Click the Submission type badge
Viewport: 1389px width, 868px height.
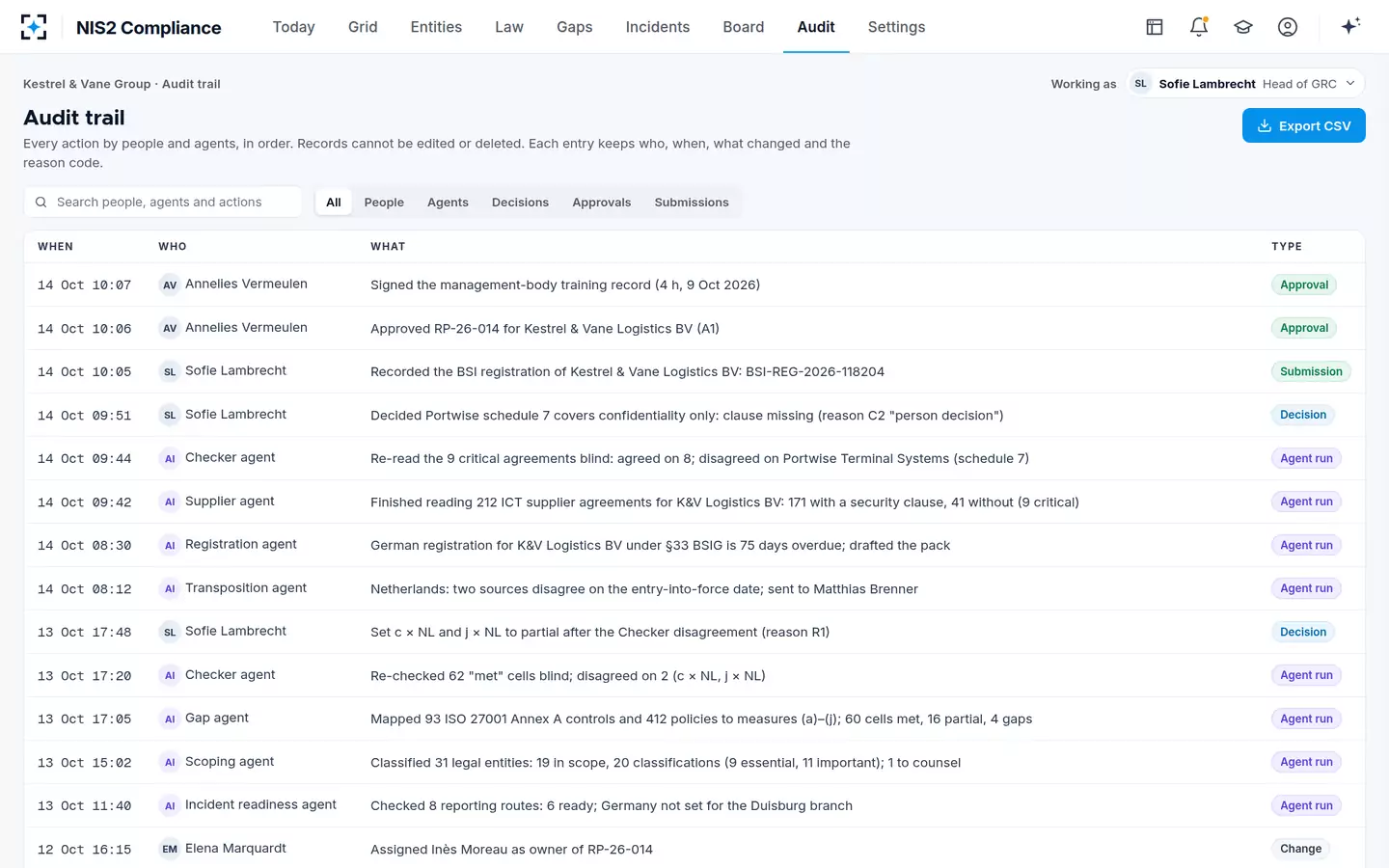[1311, 371]
